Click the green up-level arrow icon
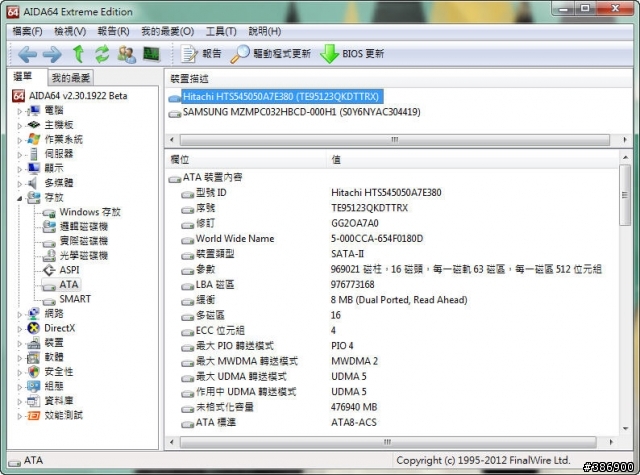 pos(78,54)
